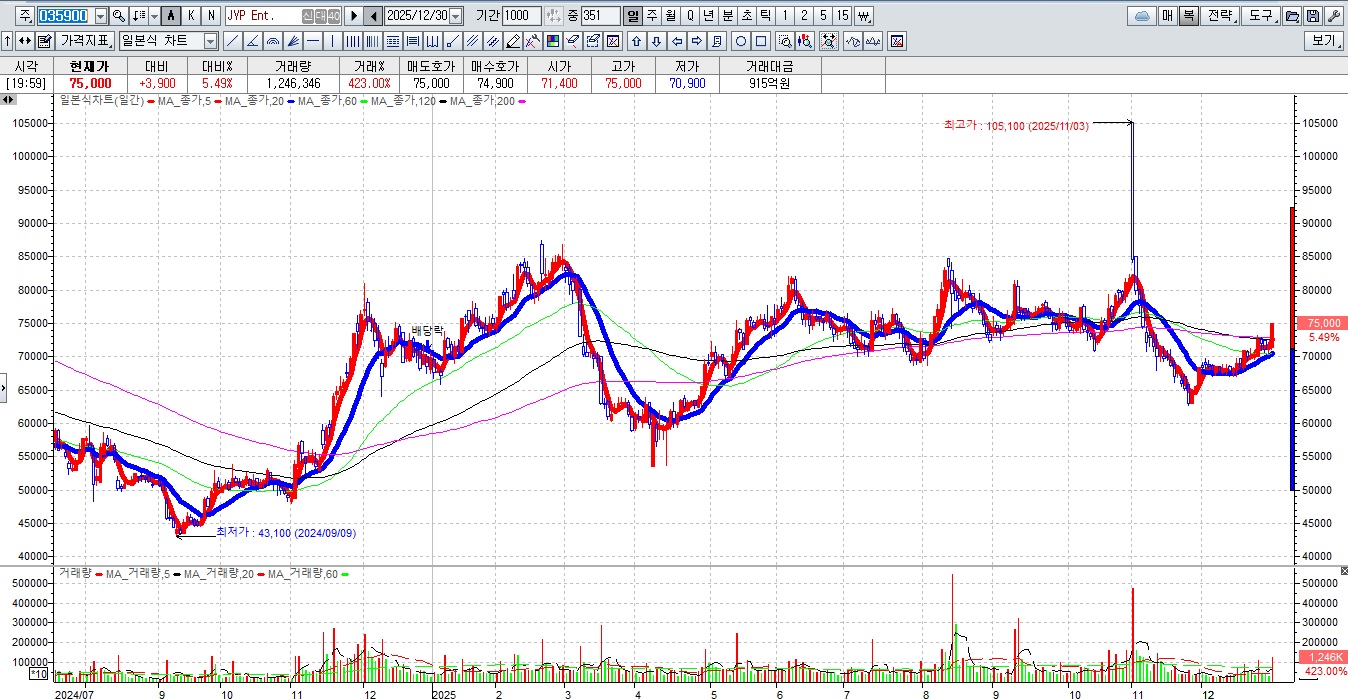Open the sort order dropdown arrow
This screenshot has height=699, width=1348.
point(154,16)
